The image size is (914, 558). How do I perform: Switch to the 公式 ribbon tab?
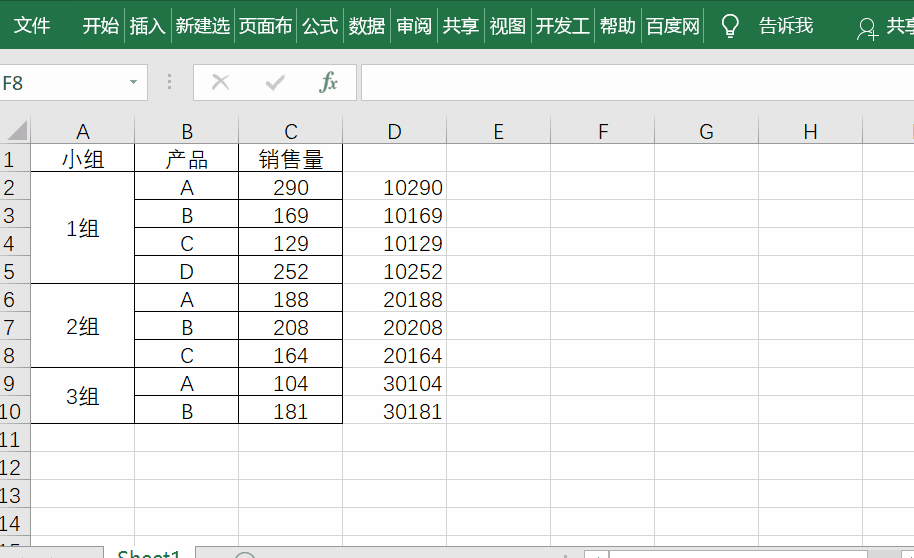click(320, 26)
